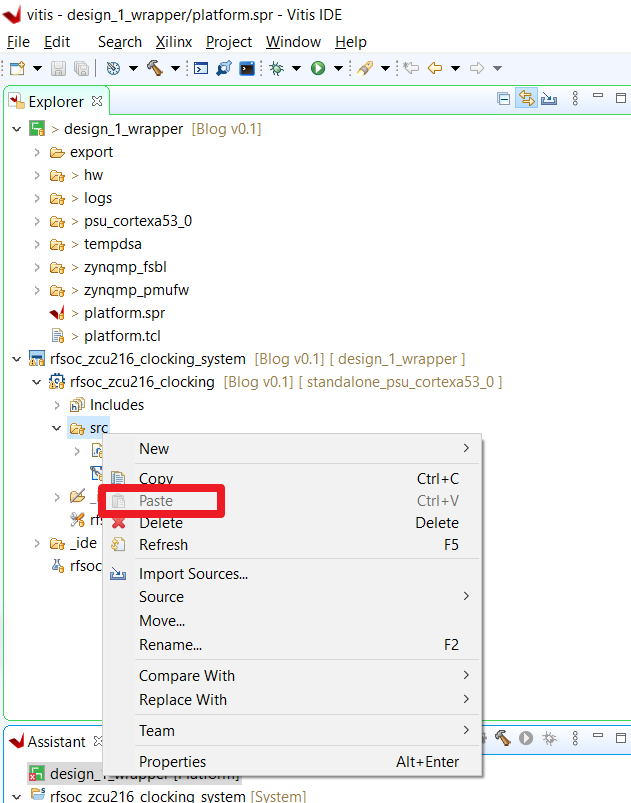The image size is (631, 803).
Task: Collapse the src folder node
Action: [56, 428]
